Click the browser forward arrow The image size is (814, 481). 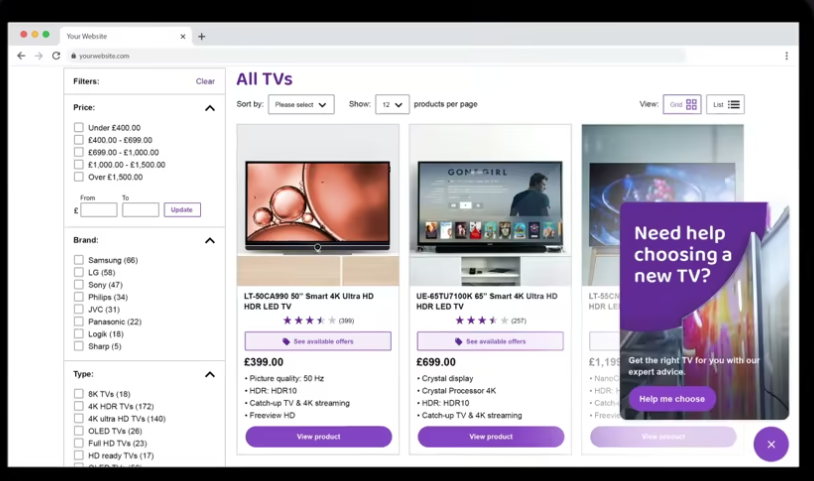click(x=38, y=56)
